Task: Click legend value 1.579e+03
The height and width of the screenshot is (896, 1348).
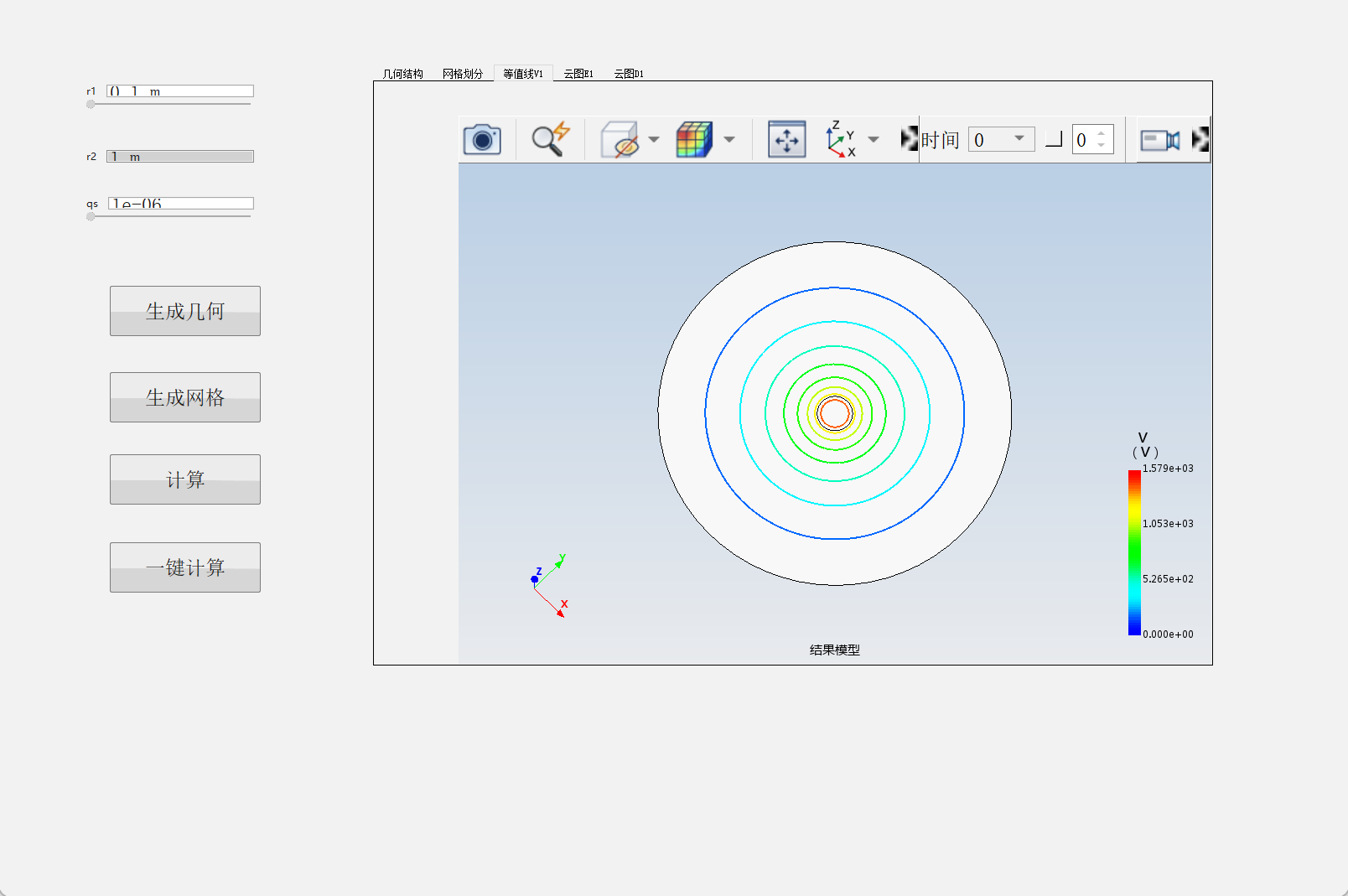Action: [1168, 469]
